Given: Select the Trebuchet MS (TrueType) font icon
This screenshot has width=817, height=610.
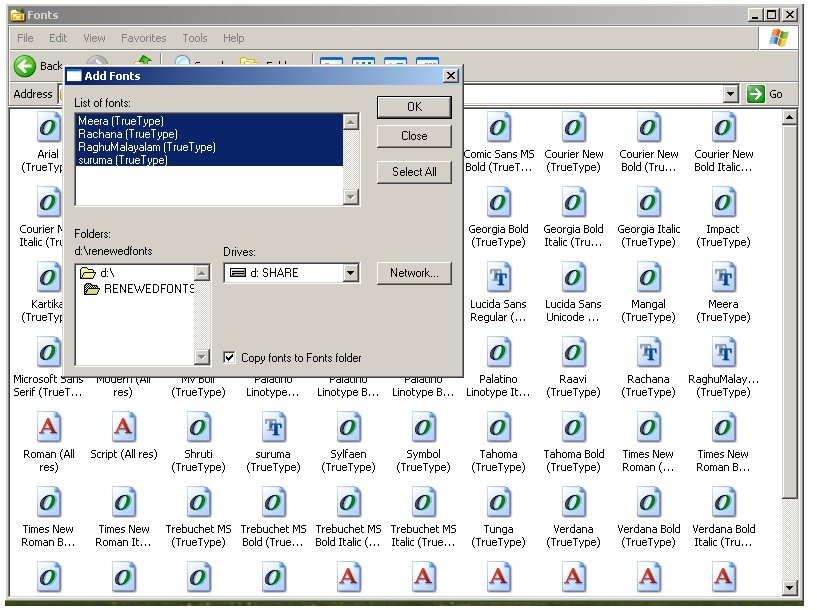Looking at the screenshot, I should click(x=199, y=503).
